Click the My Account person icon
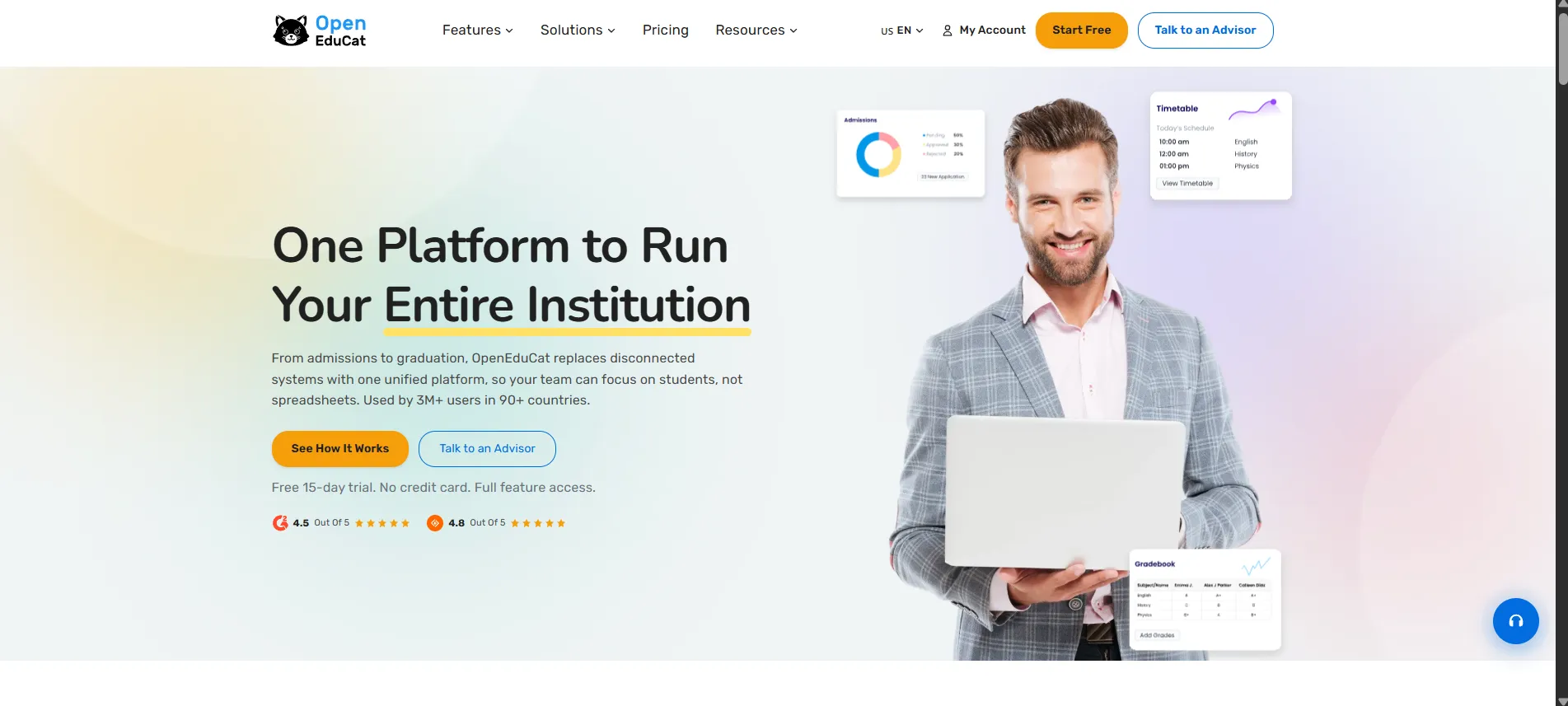Image resolution: width=1568 pixels, height=706 pixels. tap(948, 30)
